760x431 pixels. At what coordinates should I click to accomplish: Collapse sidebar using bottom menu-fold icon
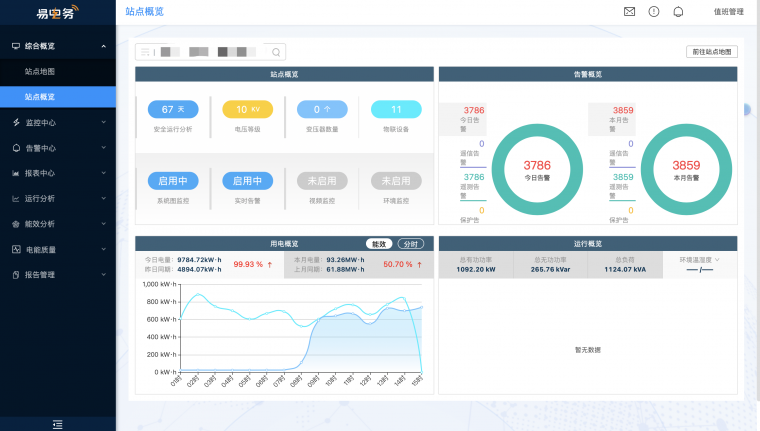(58, 424)
